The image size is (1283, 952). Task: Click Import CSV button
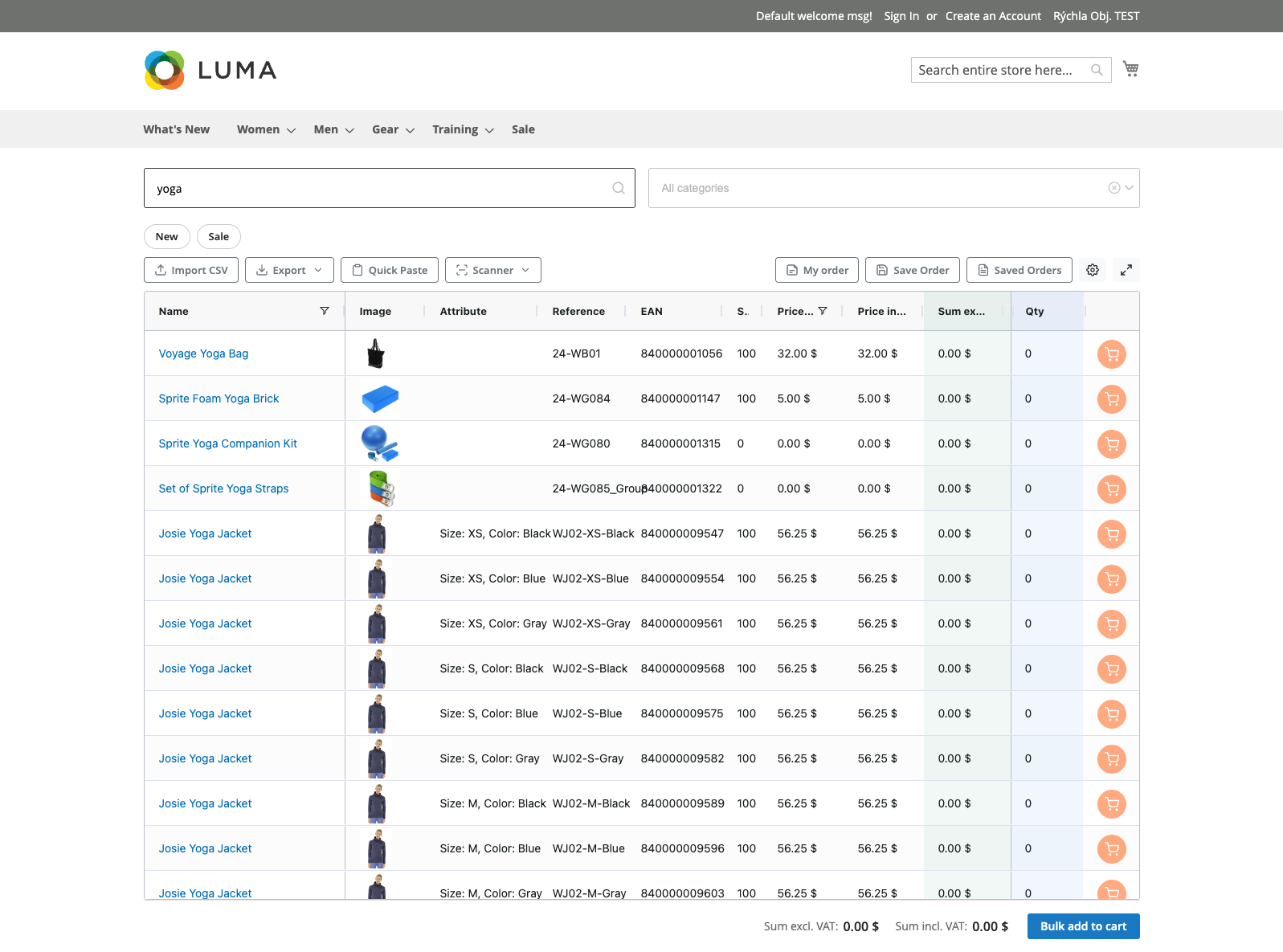(x=191, y=270)
